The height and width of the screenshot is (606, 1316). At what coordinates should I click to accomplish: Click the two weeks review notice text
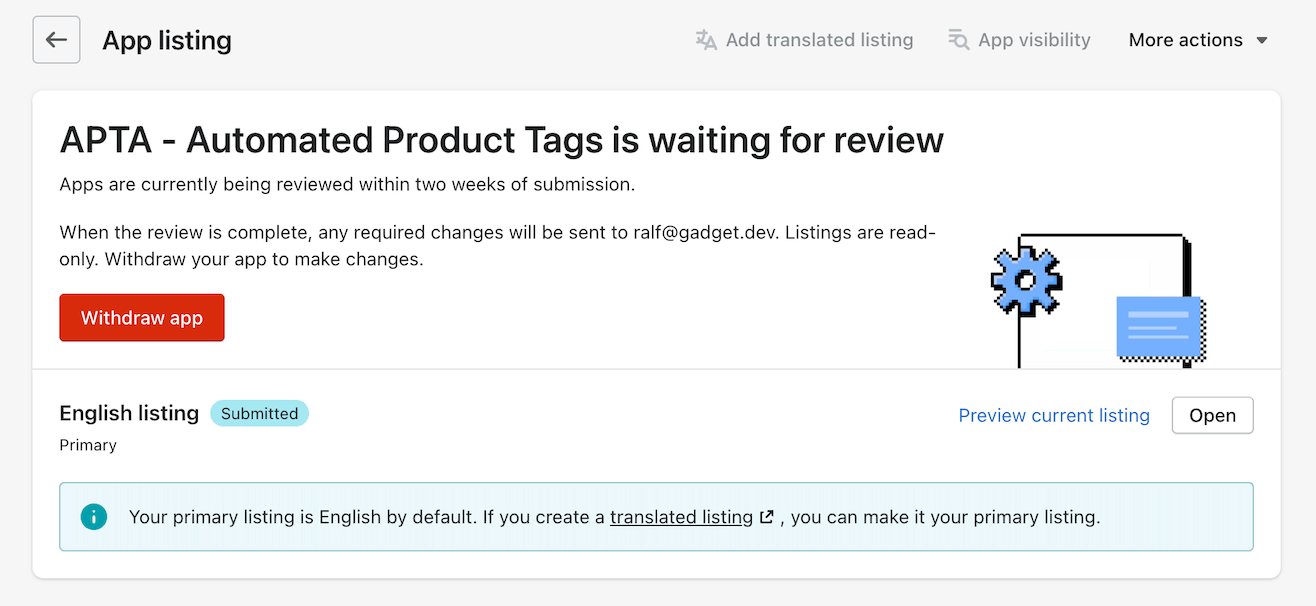click(347, 185)
